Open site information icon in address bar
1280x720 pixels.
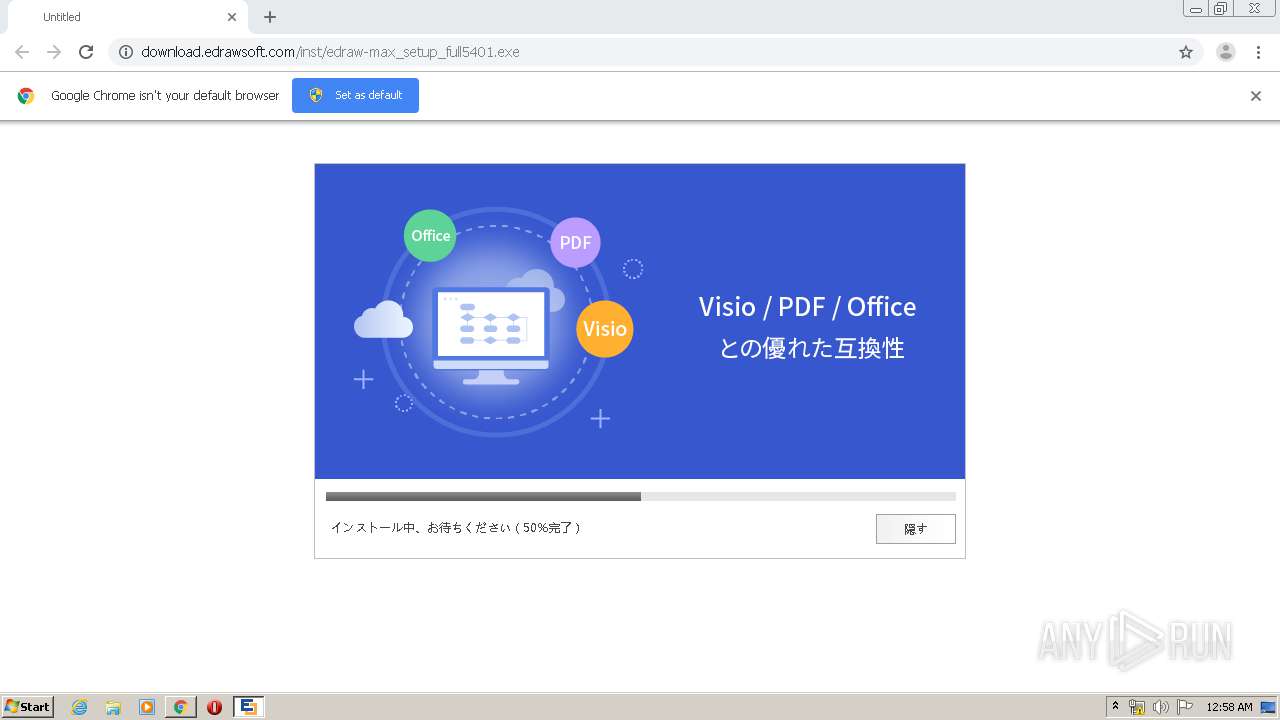point(126,52)
